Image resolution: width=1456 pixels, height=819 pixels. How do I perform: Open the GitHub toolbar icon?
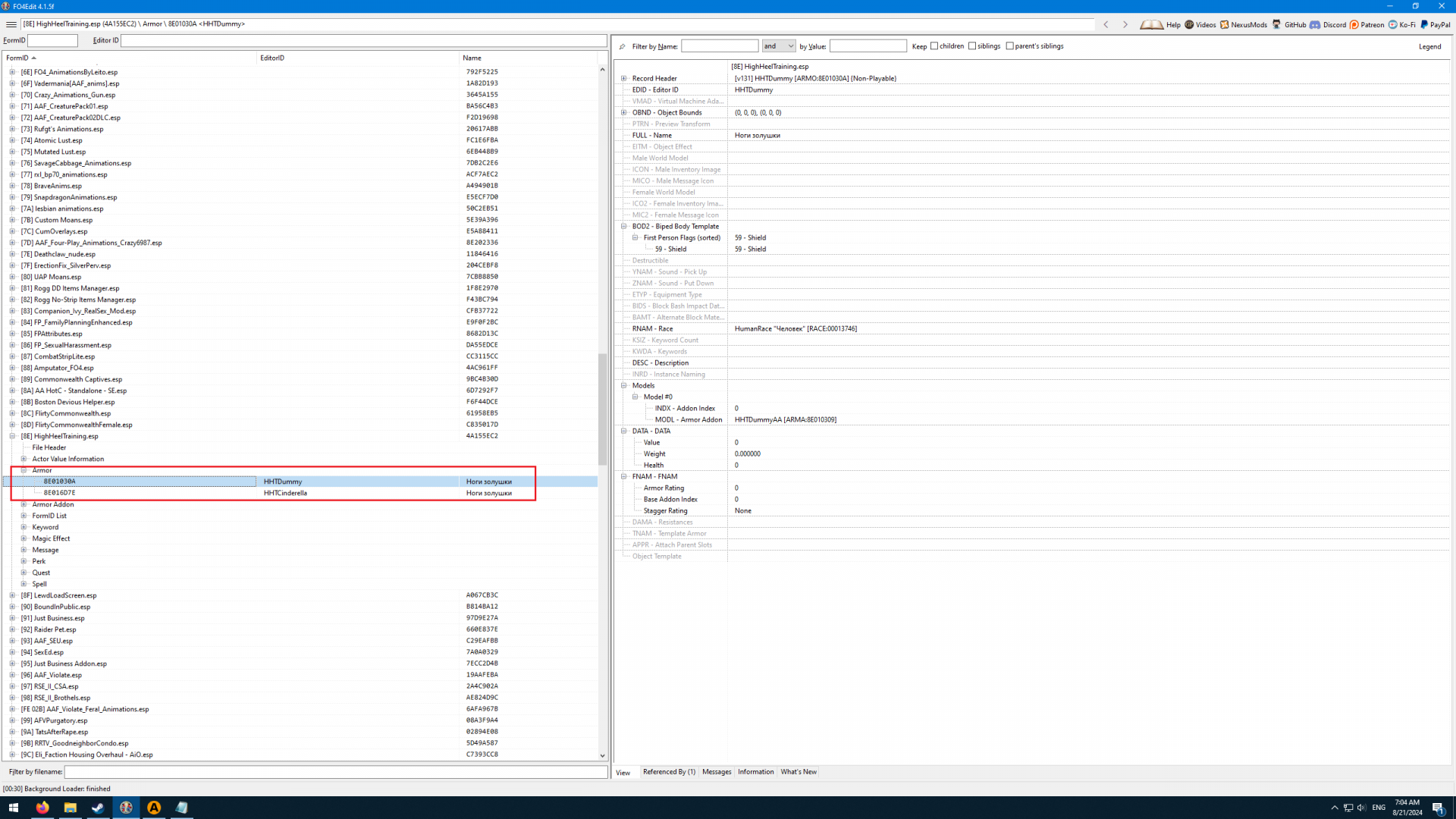pos(1277,24)
